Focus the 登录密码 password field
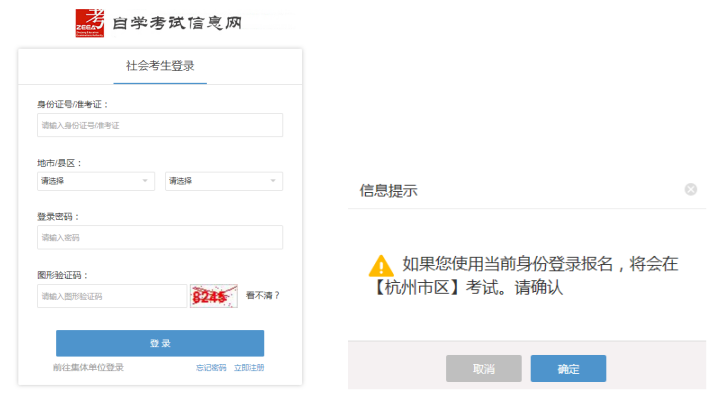715x396 pixels. (x=160, y=237)
